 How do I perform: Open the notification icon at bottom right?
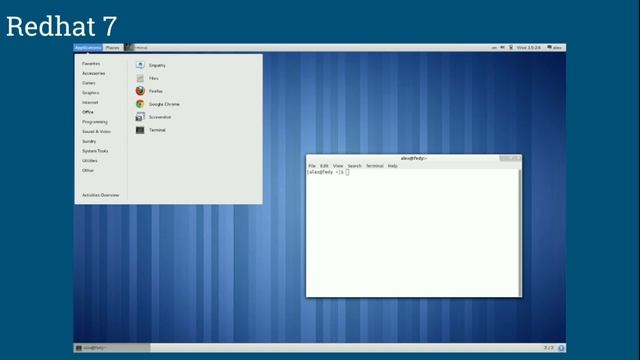561,348
